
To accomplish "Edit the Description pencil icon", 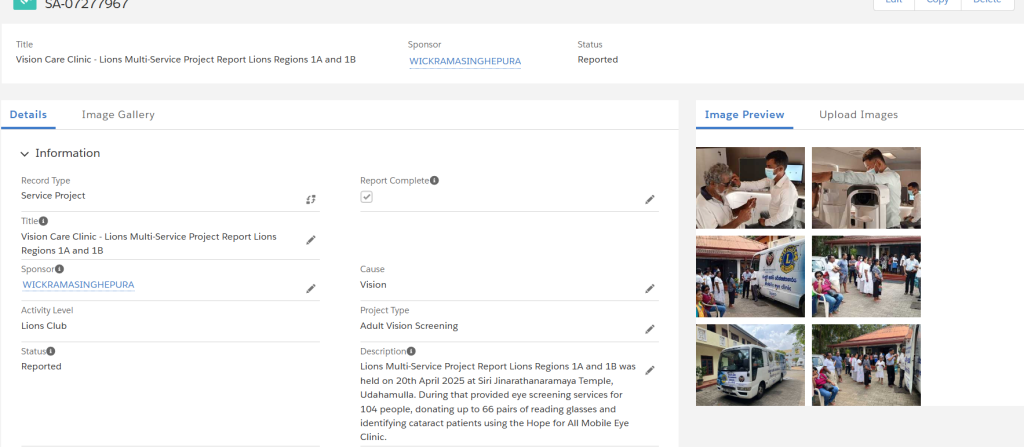I will tap(650, 371).
